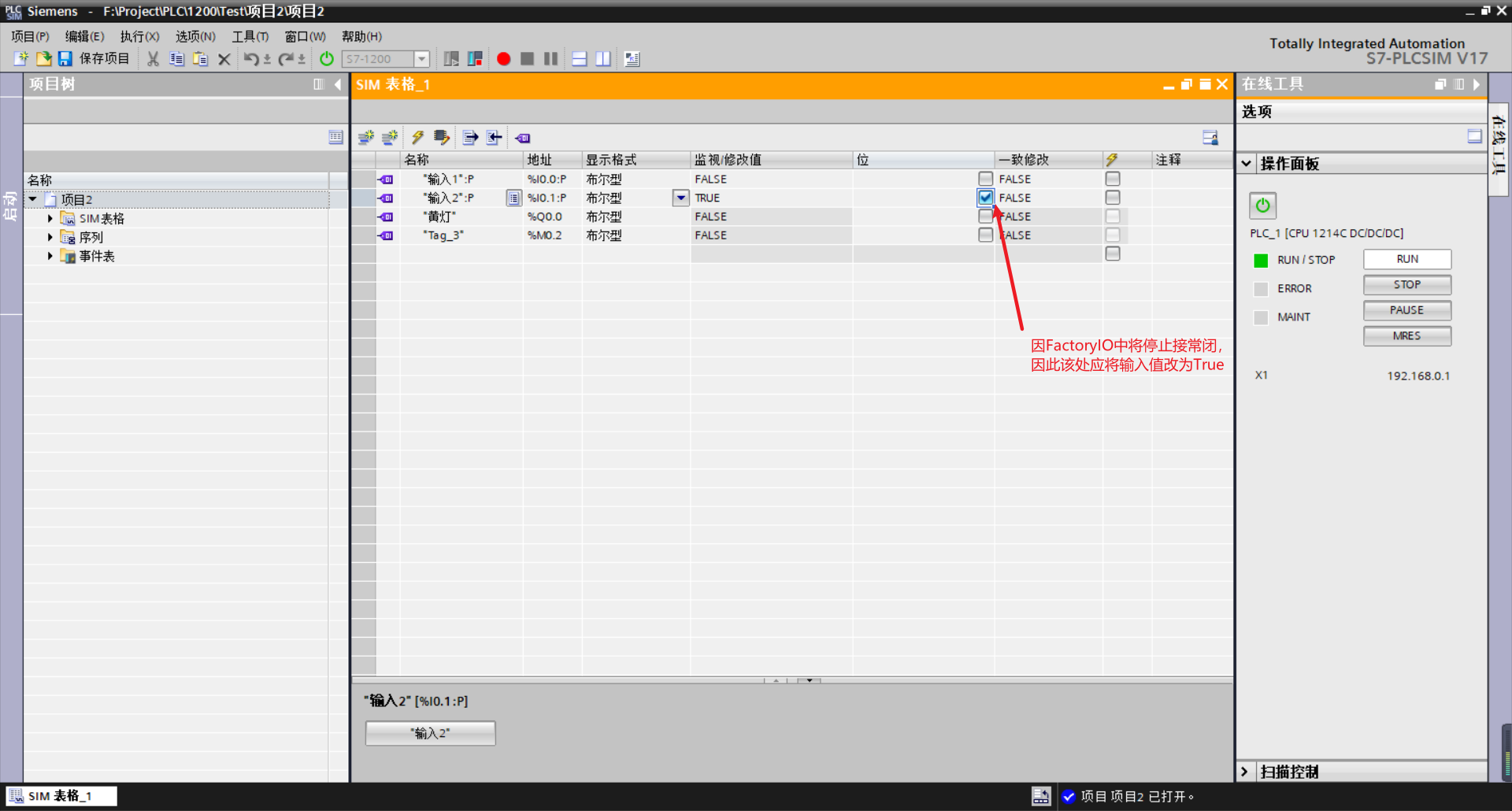Click the save project disk icon
This screenshot has height=811, width=1512.
tap(64, 58)
